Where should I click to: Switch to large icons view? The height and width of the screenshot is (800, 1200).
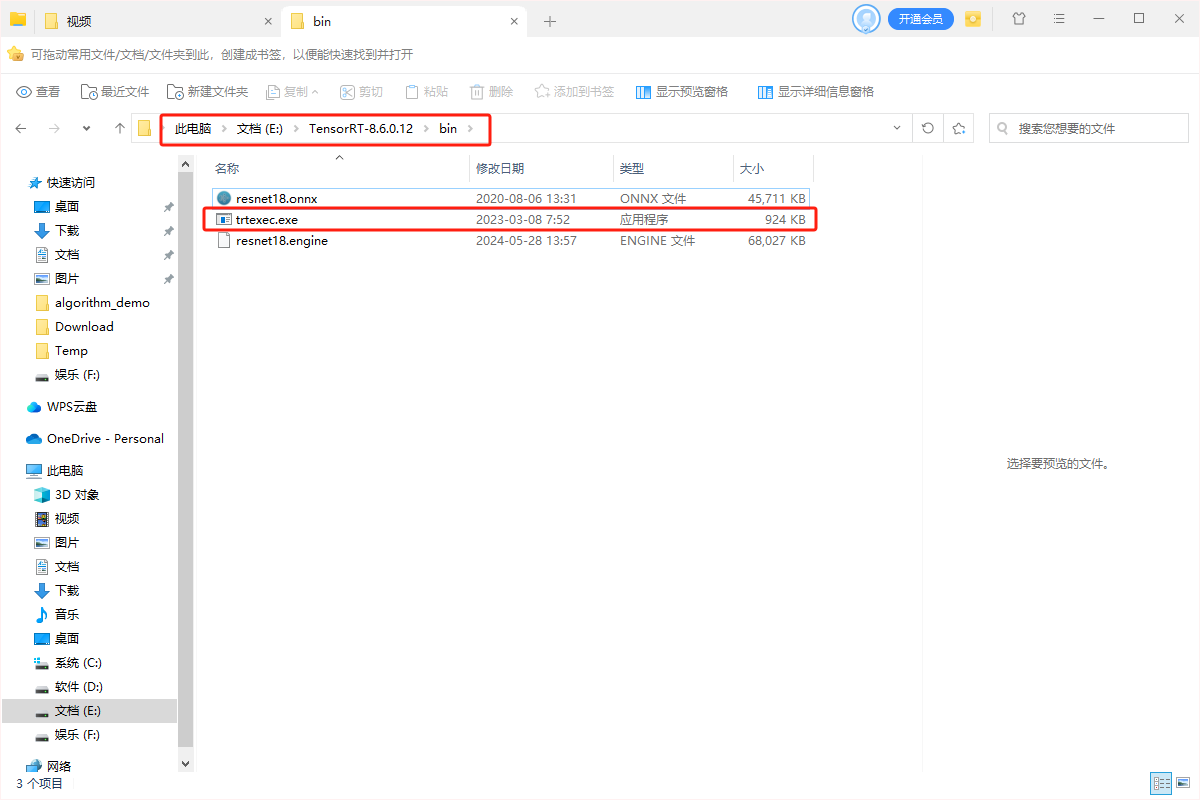point(1182,783)
